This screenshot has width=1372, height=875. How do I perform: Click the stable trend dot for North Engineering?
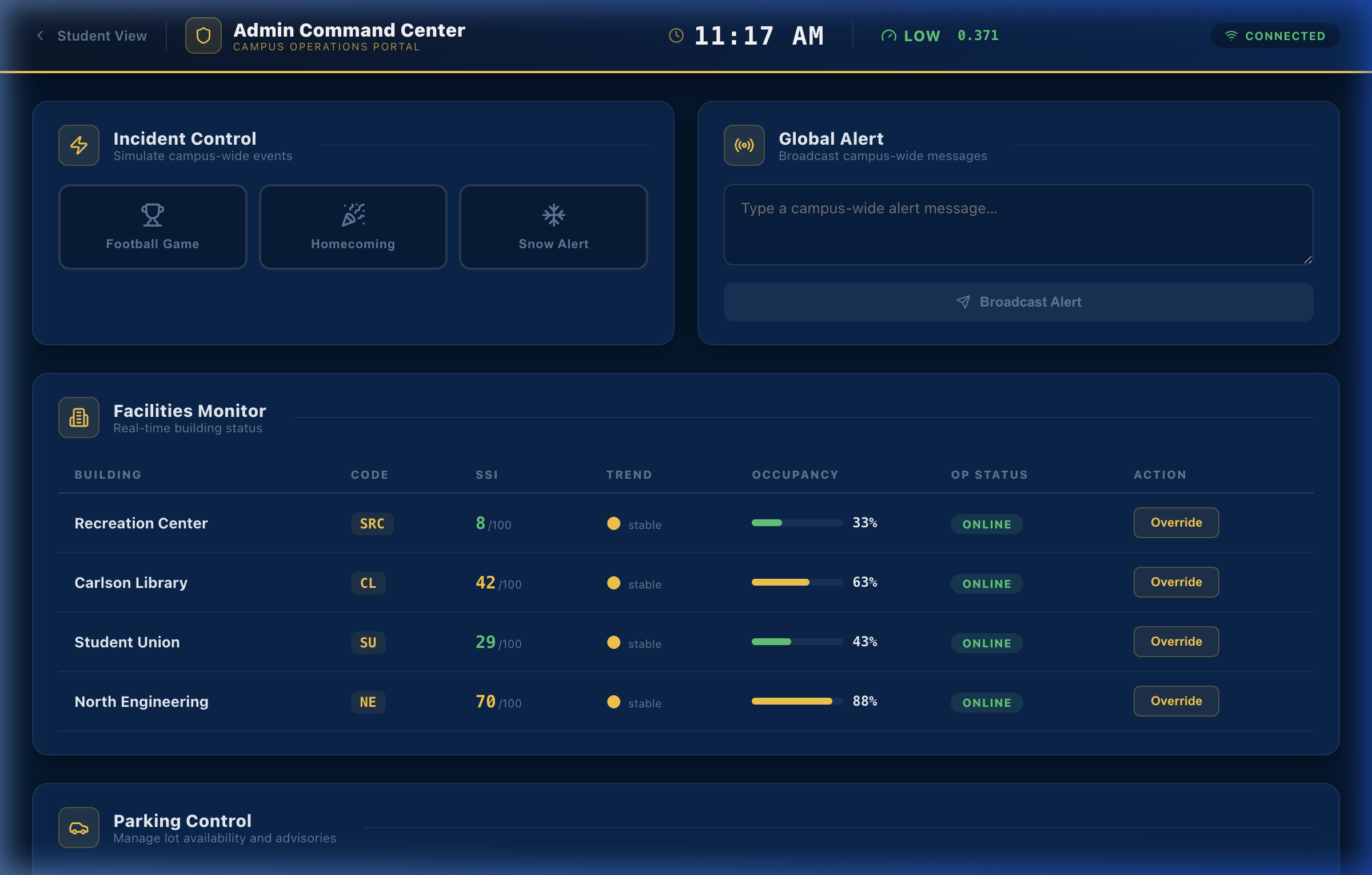613,702
